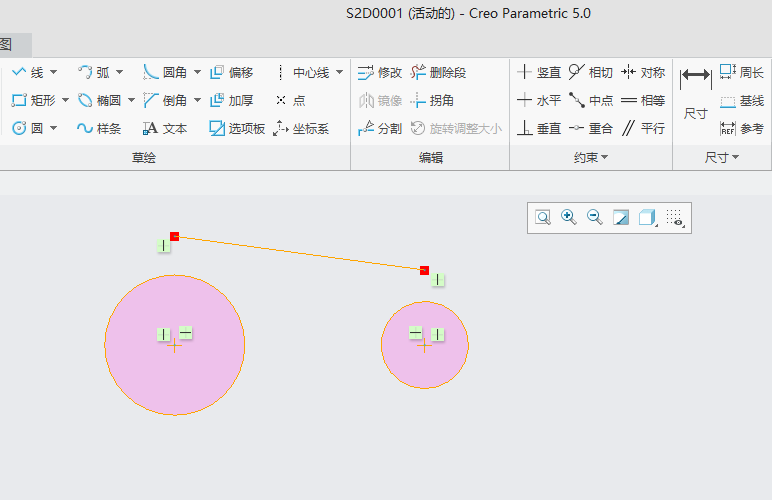Apply the Coincident (重合) constraint
The width and height of the screenshot is (772, 500).
(x=591, y=128)
